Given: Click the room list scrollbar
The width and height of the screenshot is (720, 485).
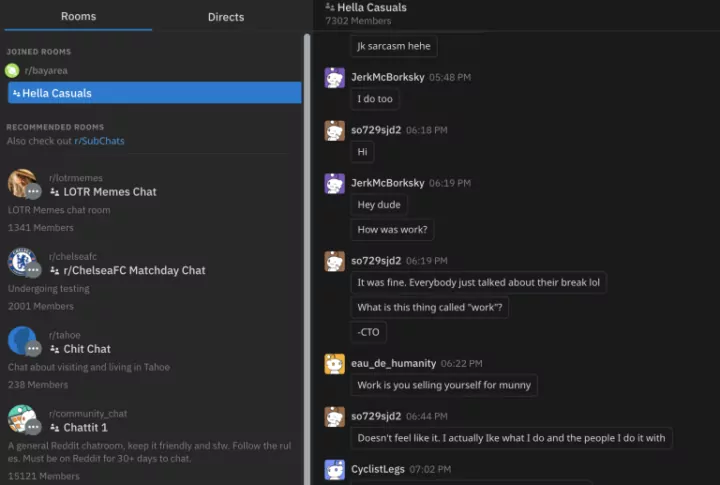Looking at the screenshot, I should click(x=307, y=259).
